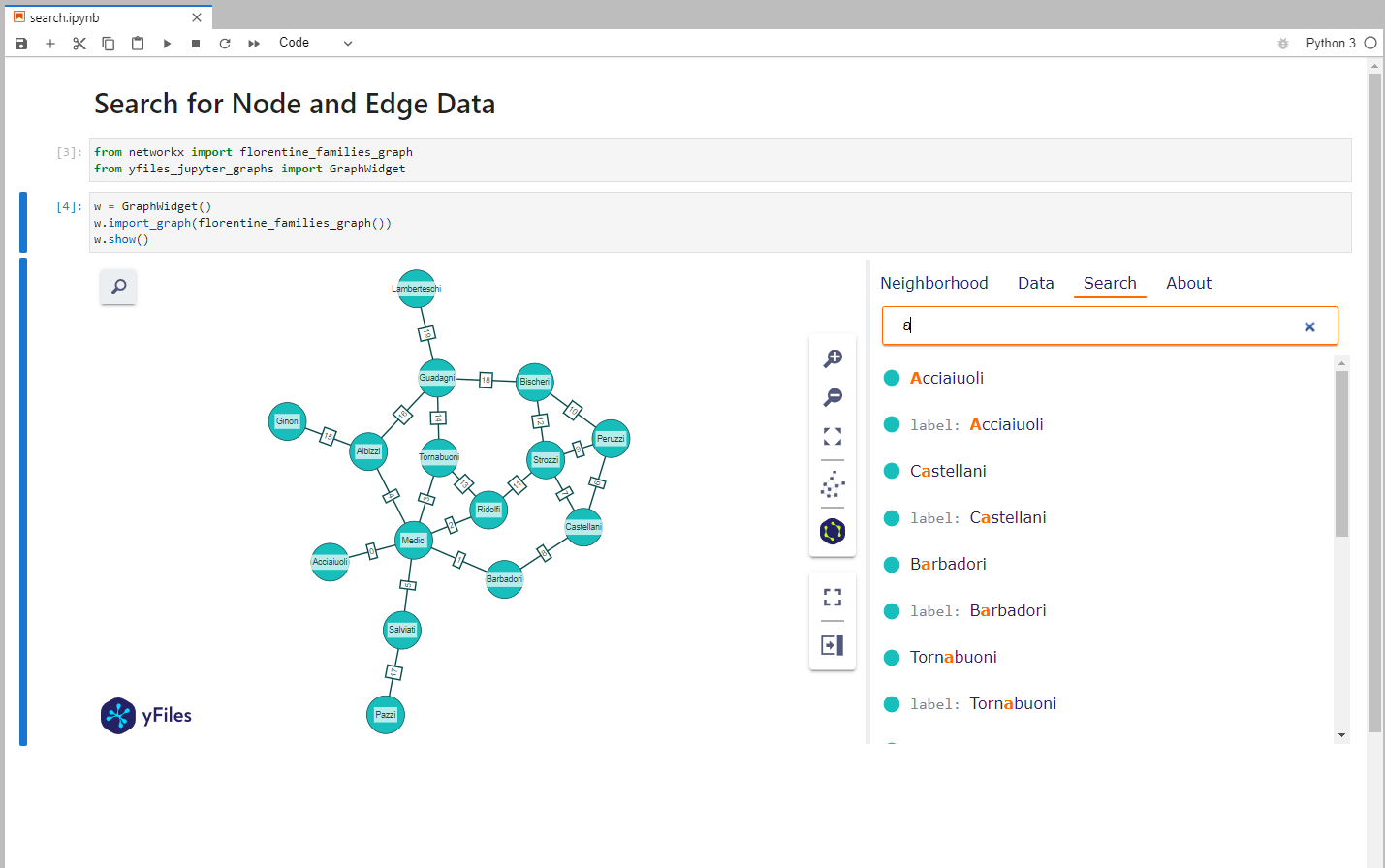
Task: Run the selected notebook cell
Action: [x=167, y=43]
